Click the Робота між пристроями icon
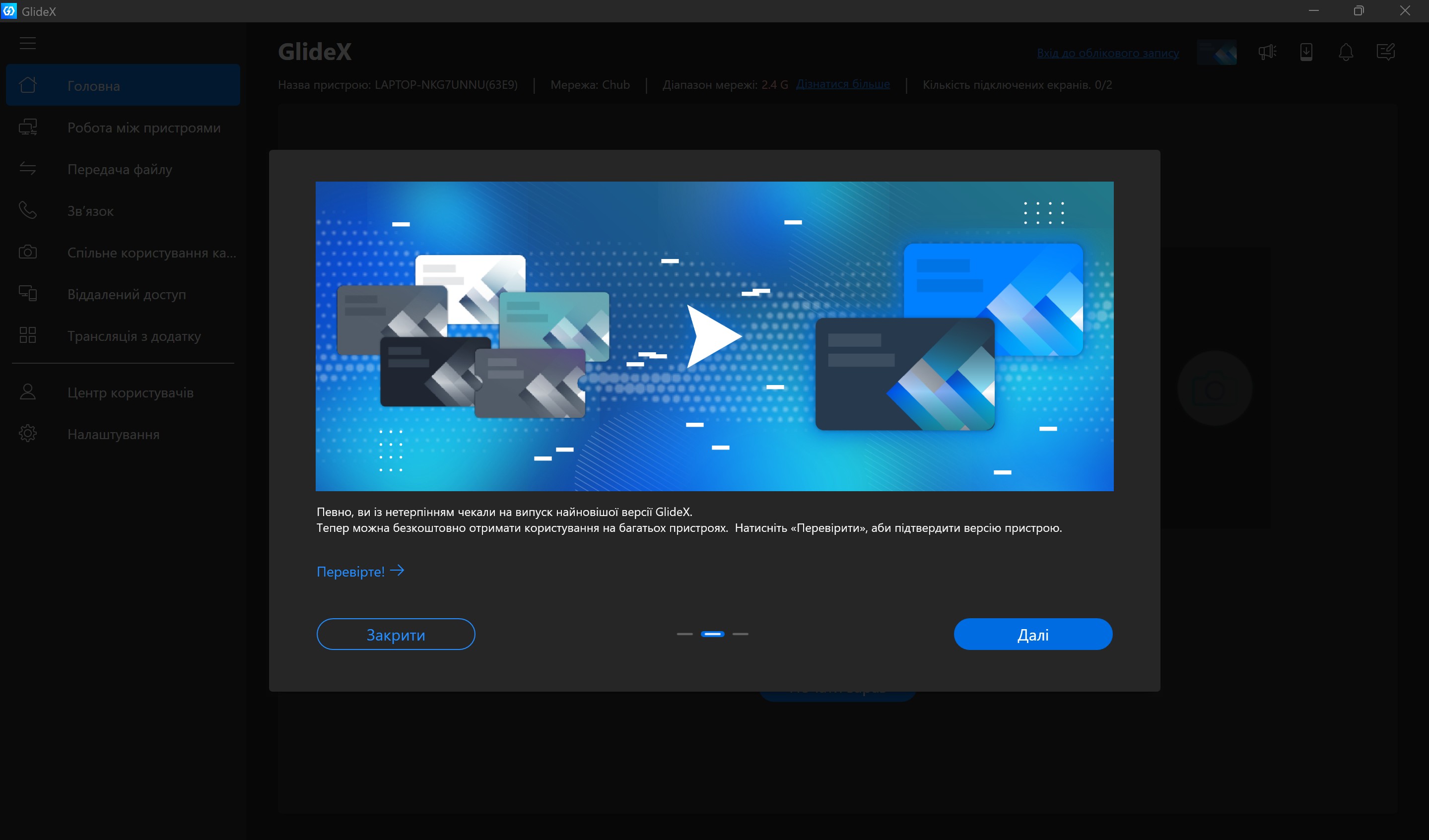Viewport: 1429px width, 840px height. click(27, 127)
